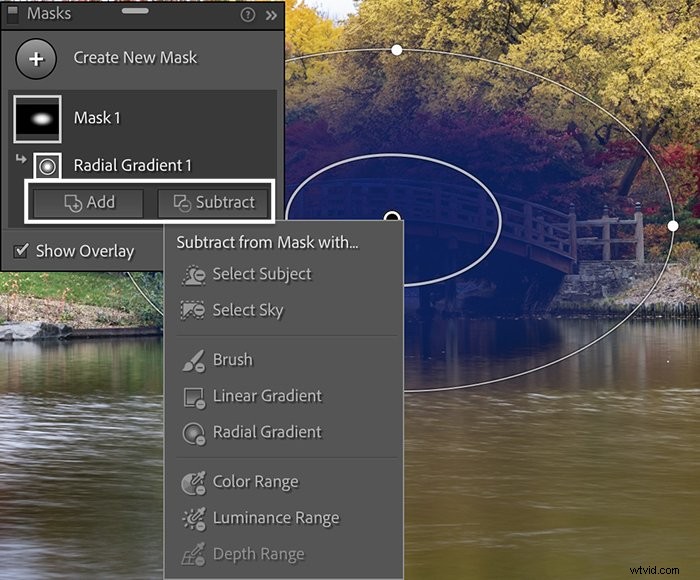Screen dimensions: 700x580
Task: Click the Create New Mask label
Action: [x=135, y=58]
